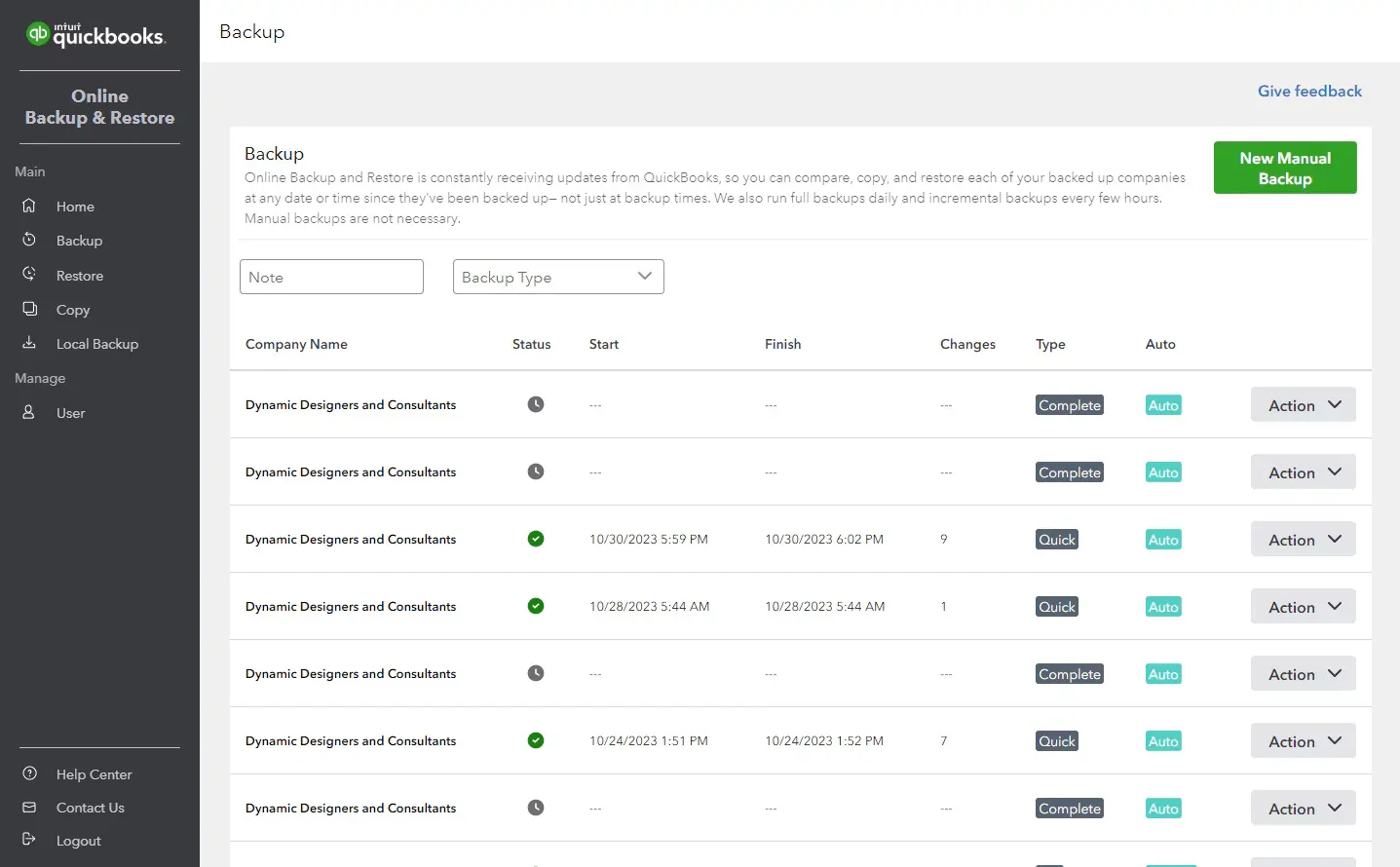This screenshot has width=1400, height=867.
Task: Click the Online Backup & Restore heading
Action: pyautogui.click(x=99, y=107)
